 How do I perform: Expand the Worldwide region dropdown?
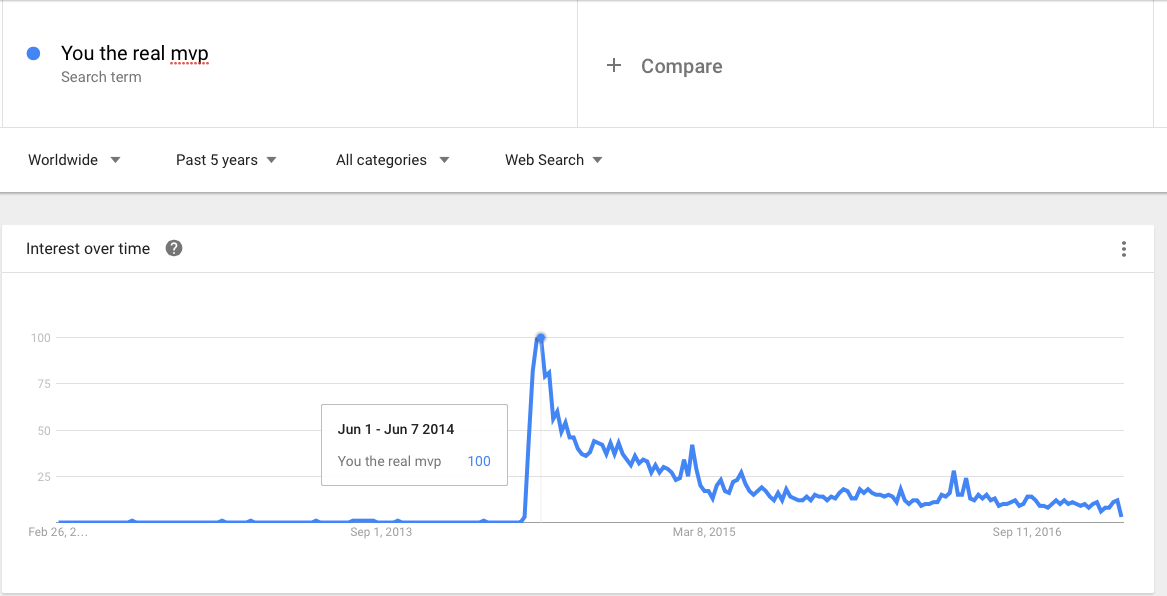74,160
